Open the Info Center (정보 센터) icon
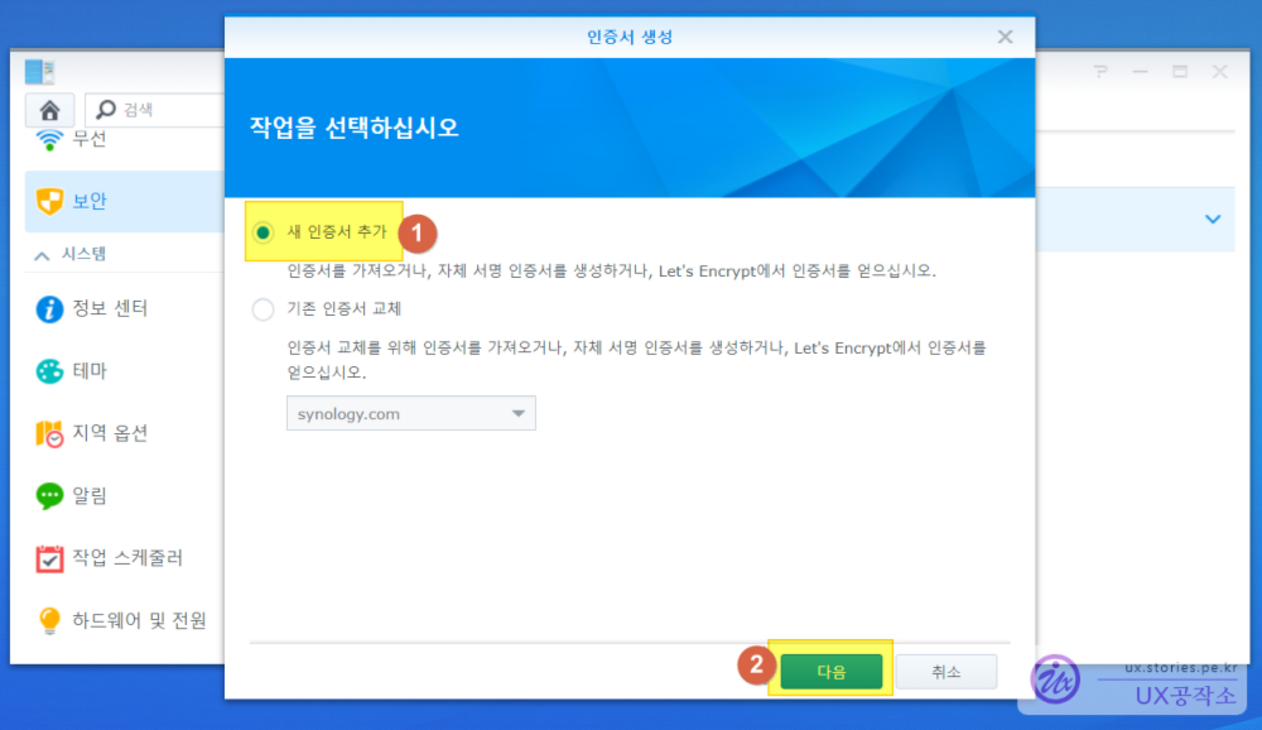Image resolution: width=1262 pixels, height=730 pixels. tap(49, 309)
